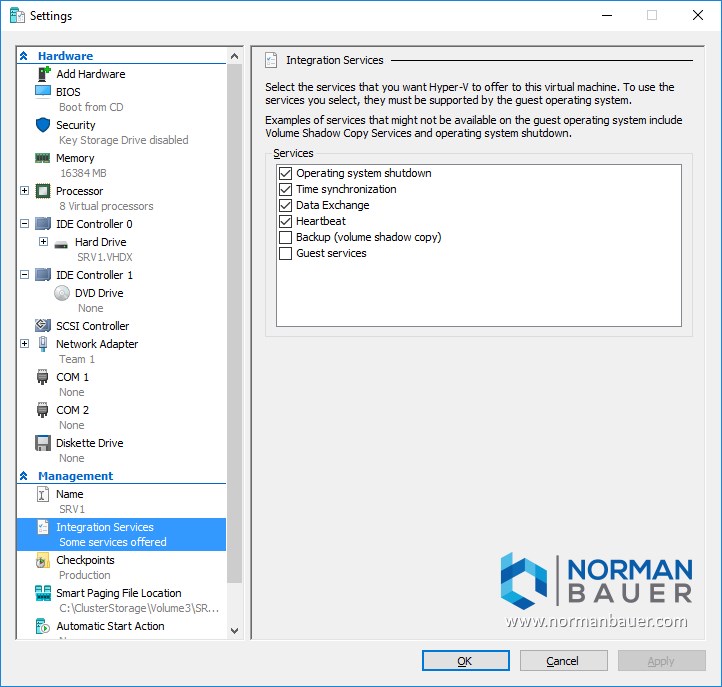
Task: Click the 'Boot from CD' text
Action: (x=91, y=107)
